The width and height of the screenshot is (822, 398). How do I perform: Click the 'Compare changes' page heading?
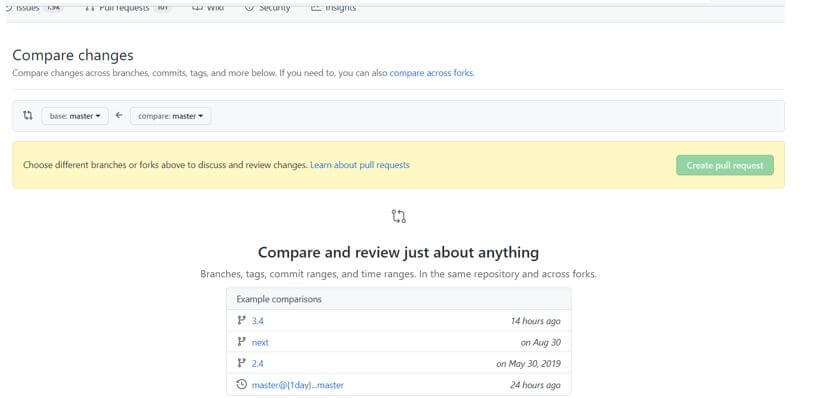[73, 55]
